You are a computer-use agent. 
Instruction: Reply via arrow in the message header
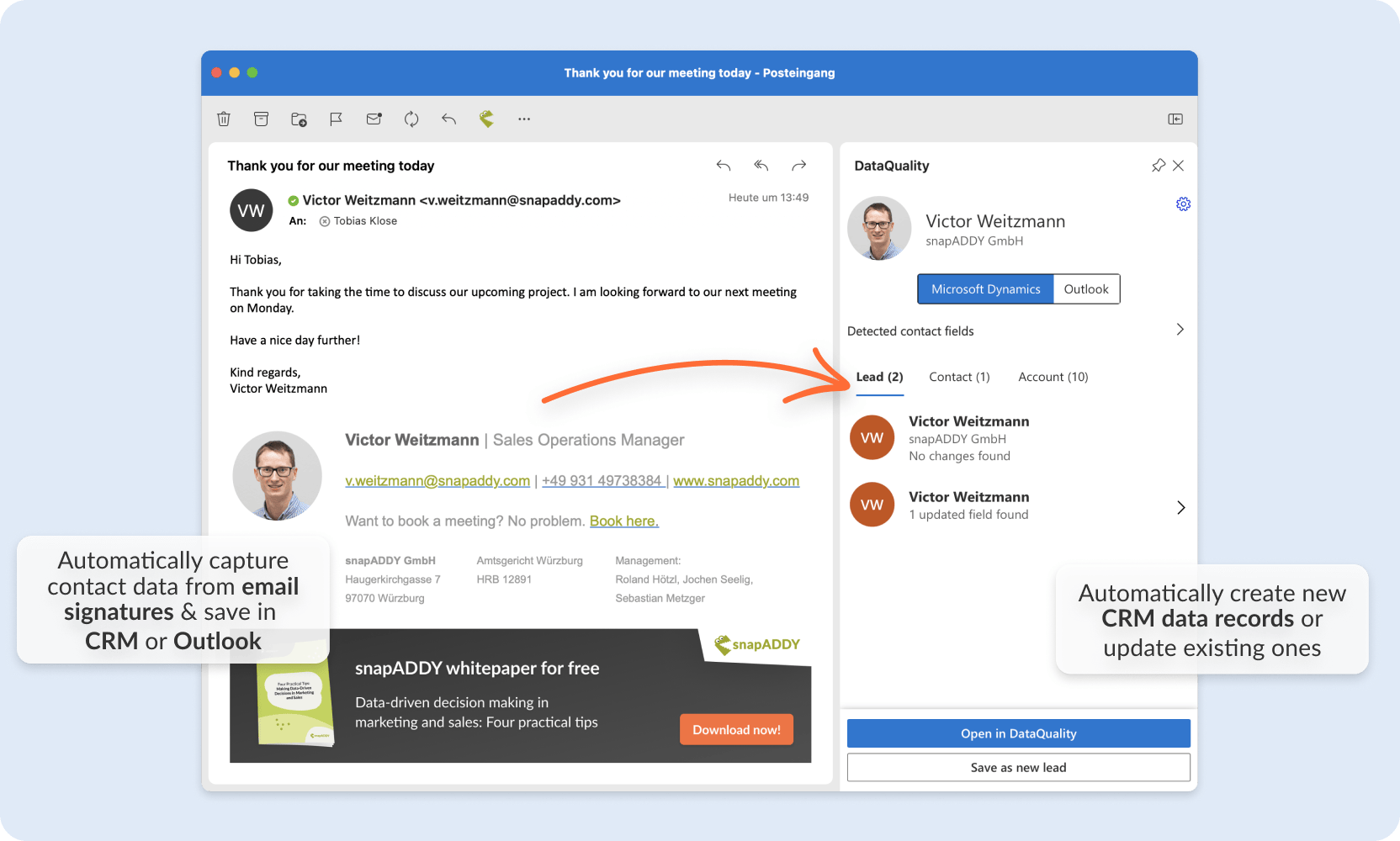(724, 166)
